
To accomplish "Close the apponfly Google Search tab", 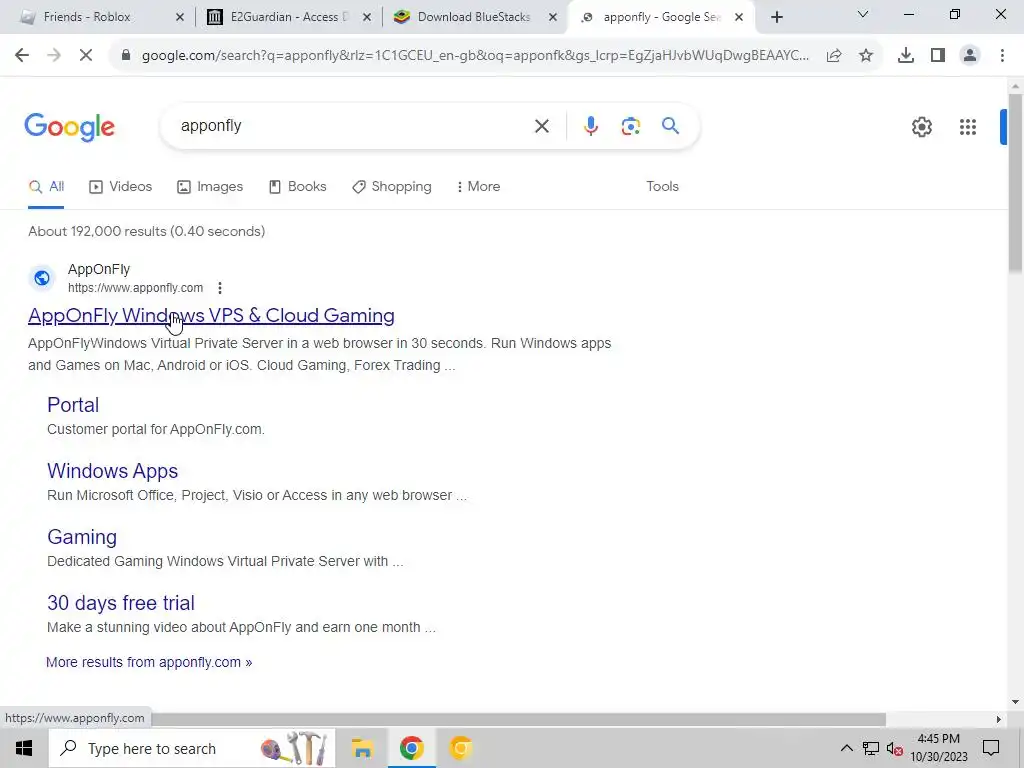I will [x=739, y=18].
